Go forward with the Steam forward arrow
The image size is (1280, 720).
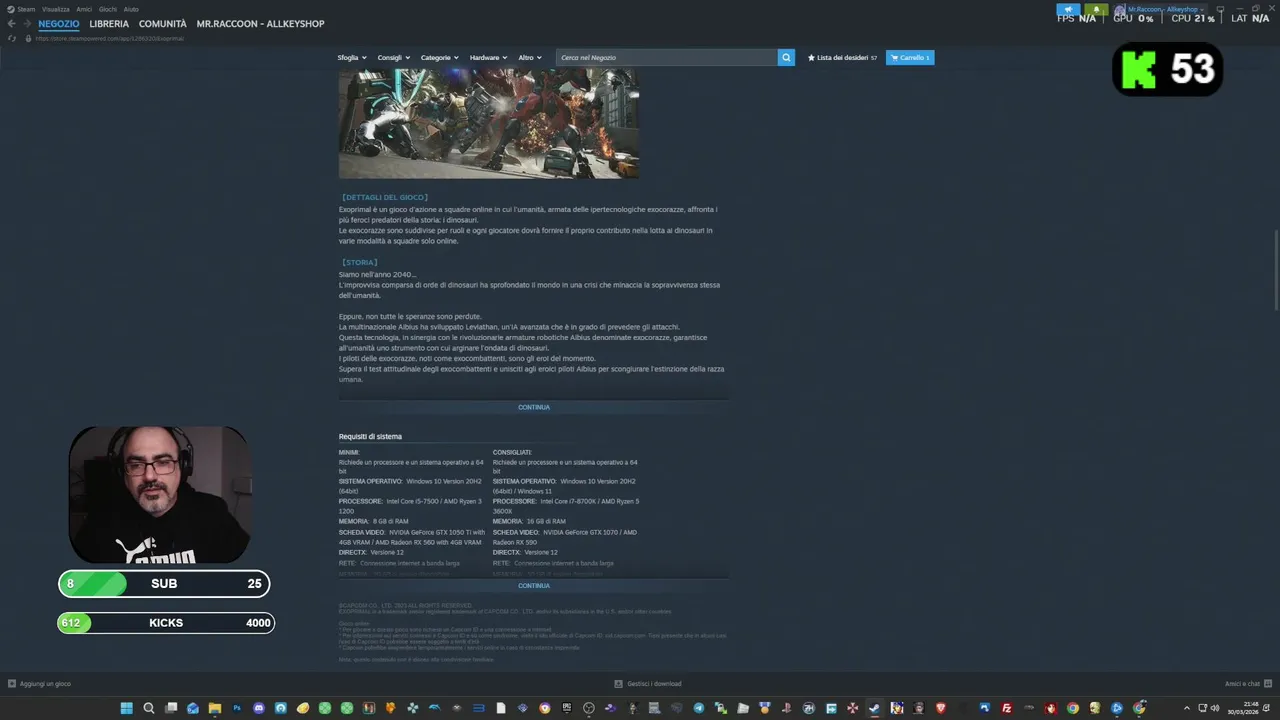coord(27,24)
